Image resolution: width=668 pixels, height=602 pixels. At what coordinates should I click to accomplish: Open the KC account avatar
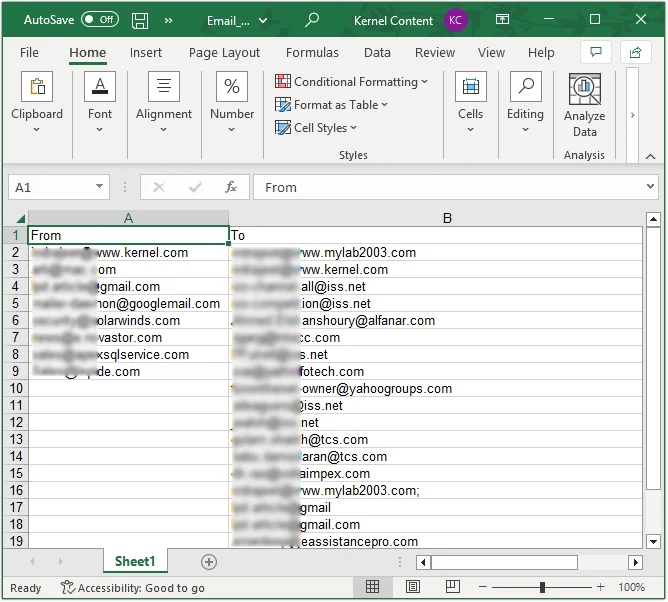(455, 20)
